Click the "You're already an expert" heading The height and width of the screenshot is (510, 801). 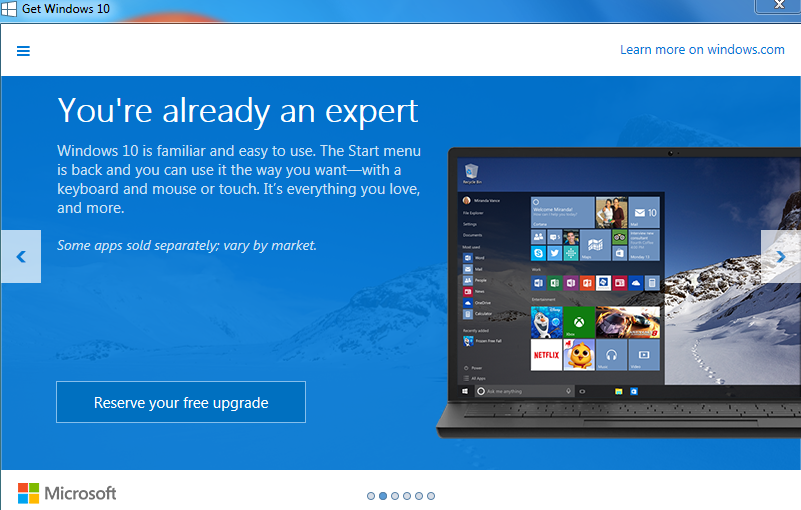[238, 110]
